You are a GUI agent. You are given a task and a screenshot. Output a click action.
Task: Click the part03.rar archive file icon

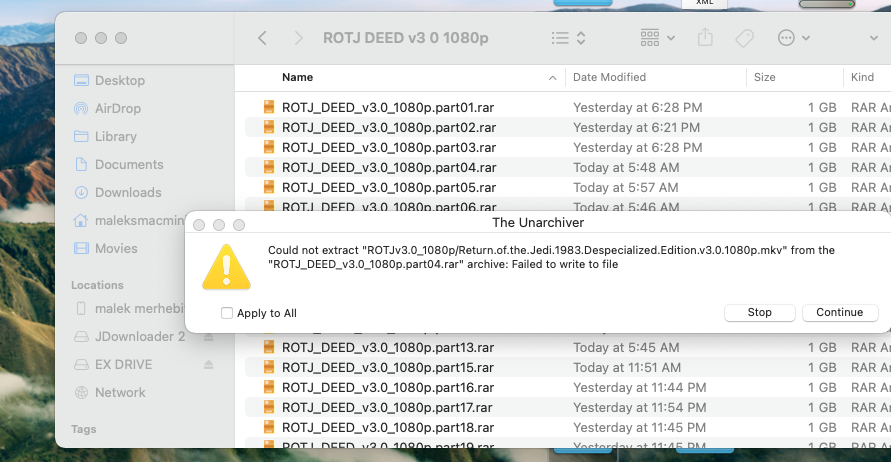pyautogui.click(x=269, y=147)
